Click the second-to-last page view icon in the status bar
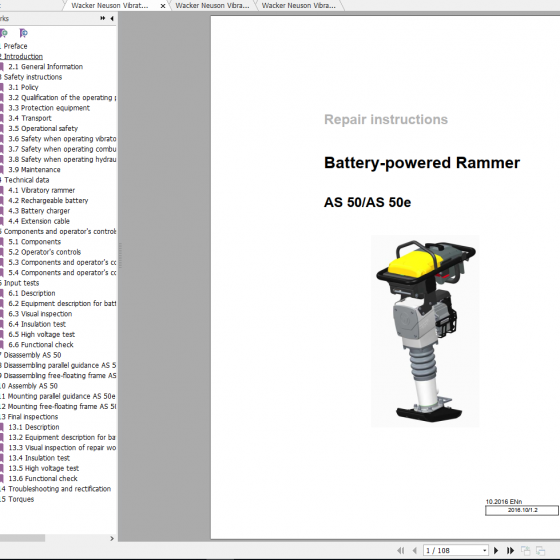 tap(525, 550)
